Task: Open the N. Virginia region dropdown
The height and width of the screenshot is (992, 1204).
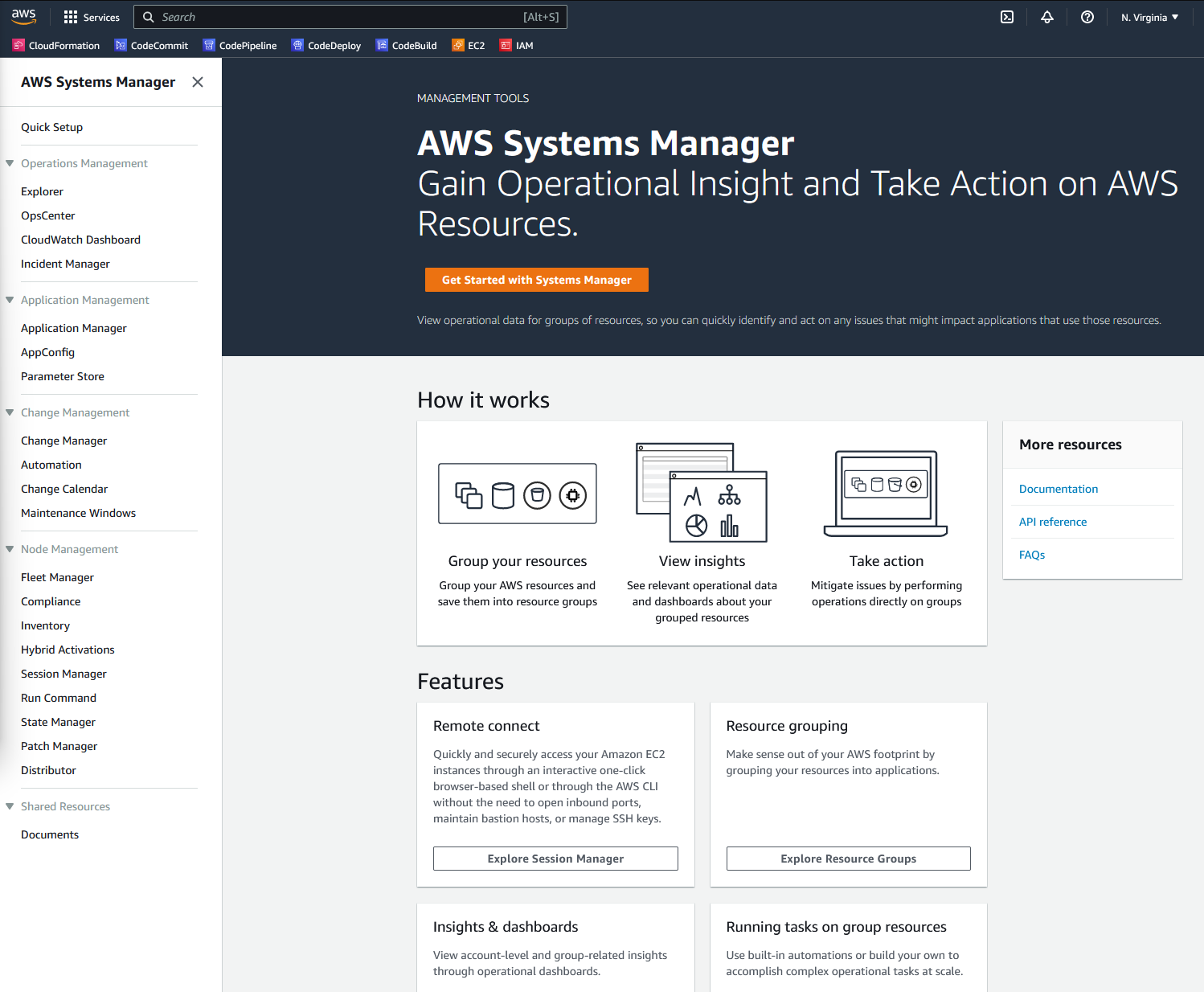Action: click(x=1149, y=17)
